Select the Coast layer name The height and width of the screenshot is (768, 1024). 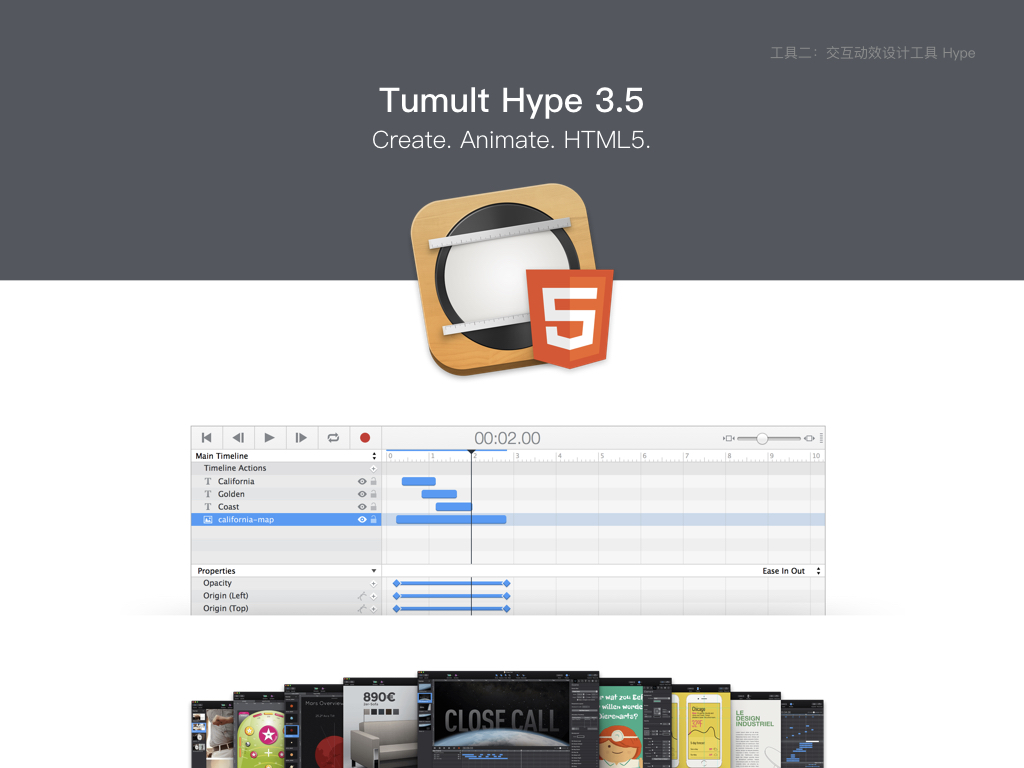coord(229,507)
